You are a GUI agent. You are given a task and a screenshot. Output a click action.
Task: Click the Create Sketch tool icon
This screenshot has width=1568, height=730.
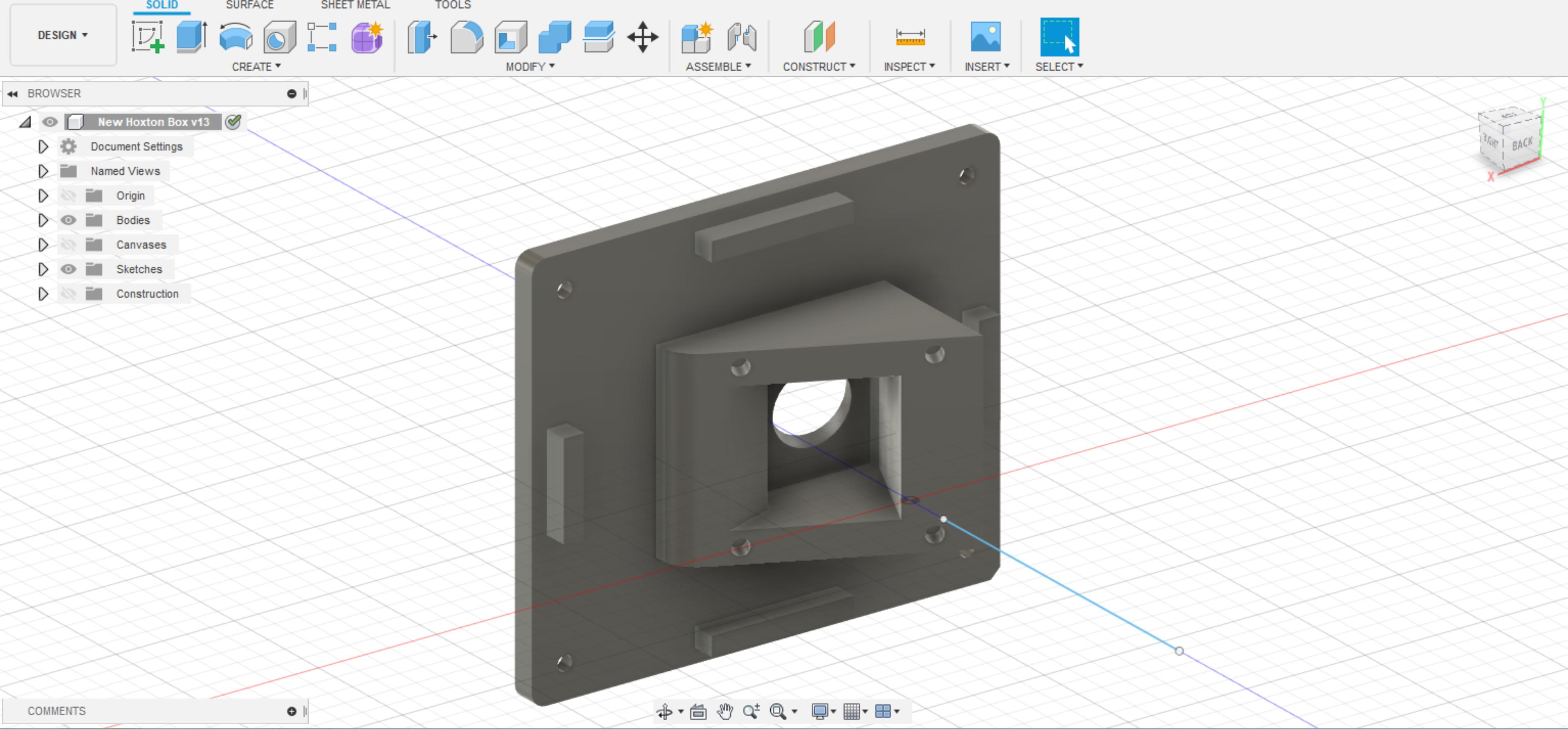[x=148, y=37]
